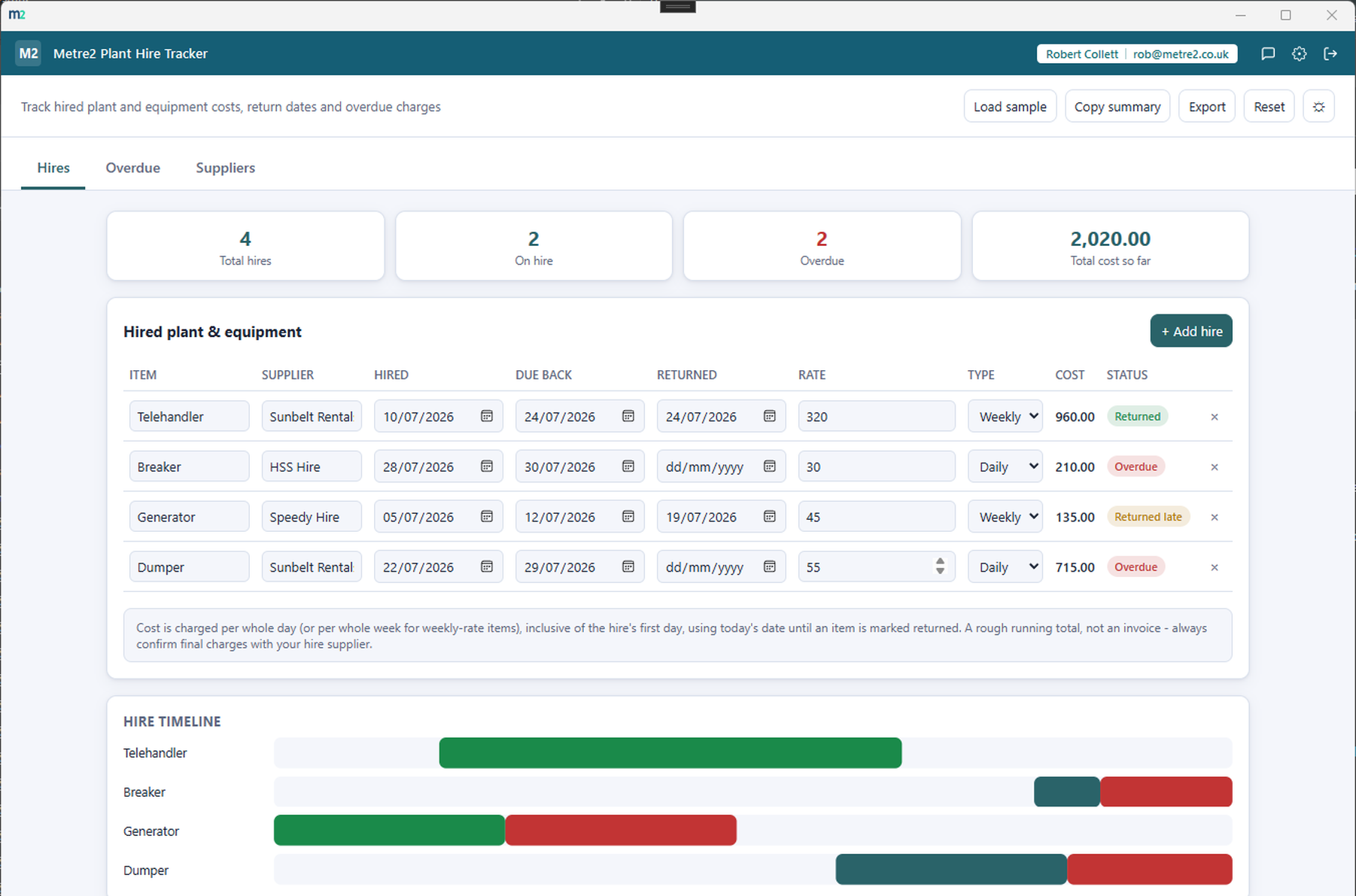Viewport: 1356px width, 896px height.
Task: Remove the Generator hire row
Action: 1214,518
